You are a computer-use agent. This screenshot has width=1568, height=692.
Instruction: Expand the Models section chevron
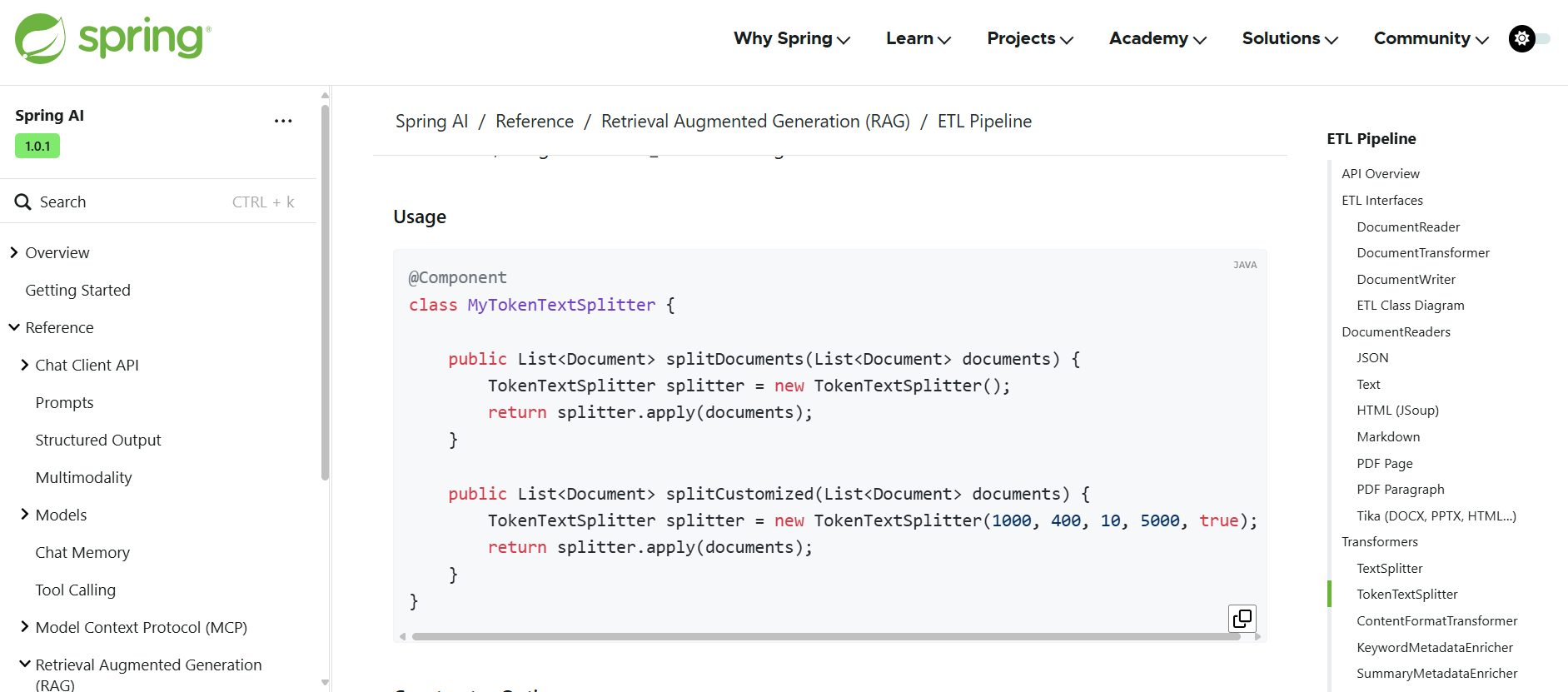[24, 515]
